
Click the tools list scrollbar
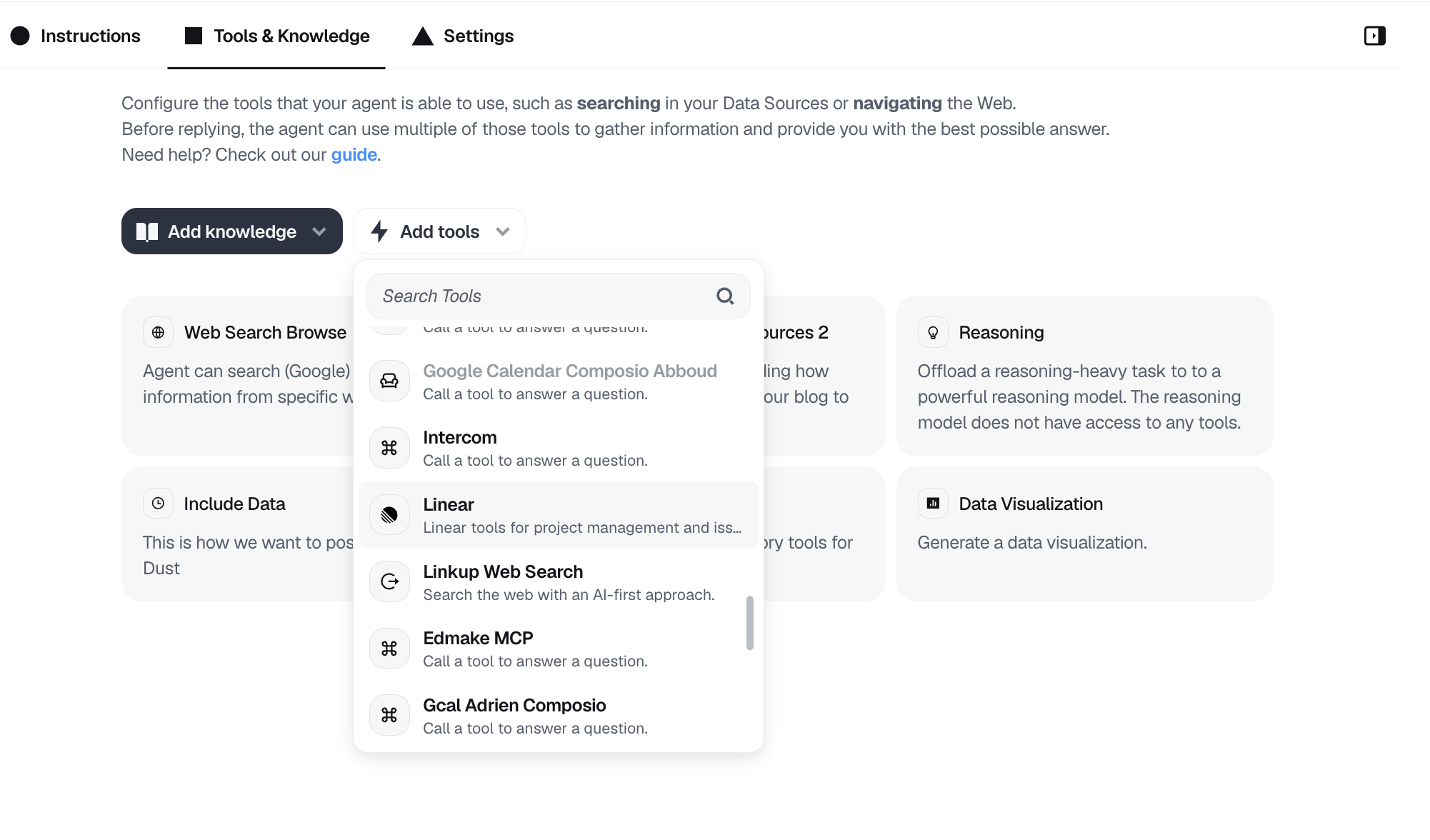tap(749, 623)
